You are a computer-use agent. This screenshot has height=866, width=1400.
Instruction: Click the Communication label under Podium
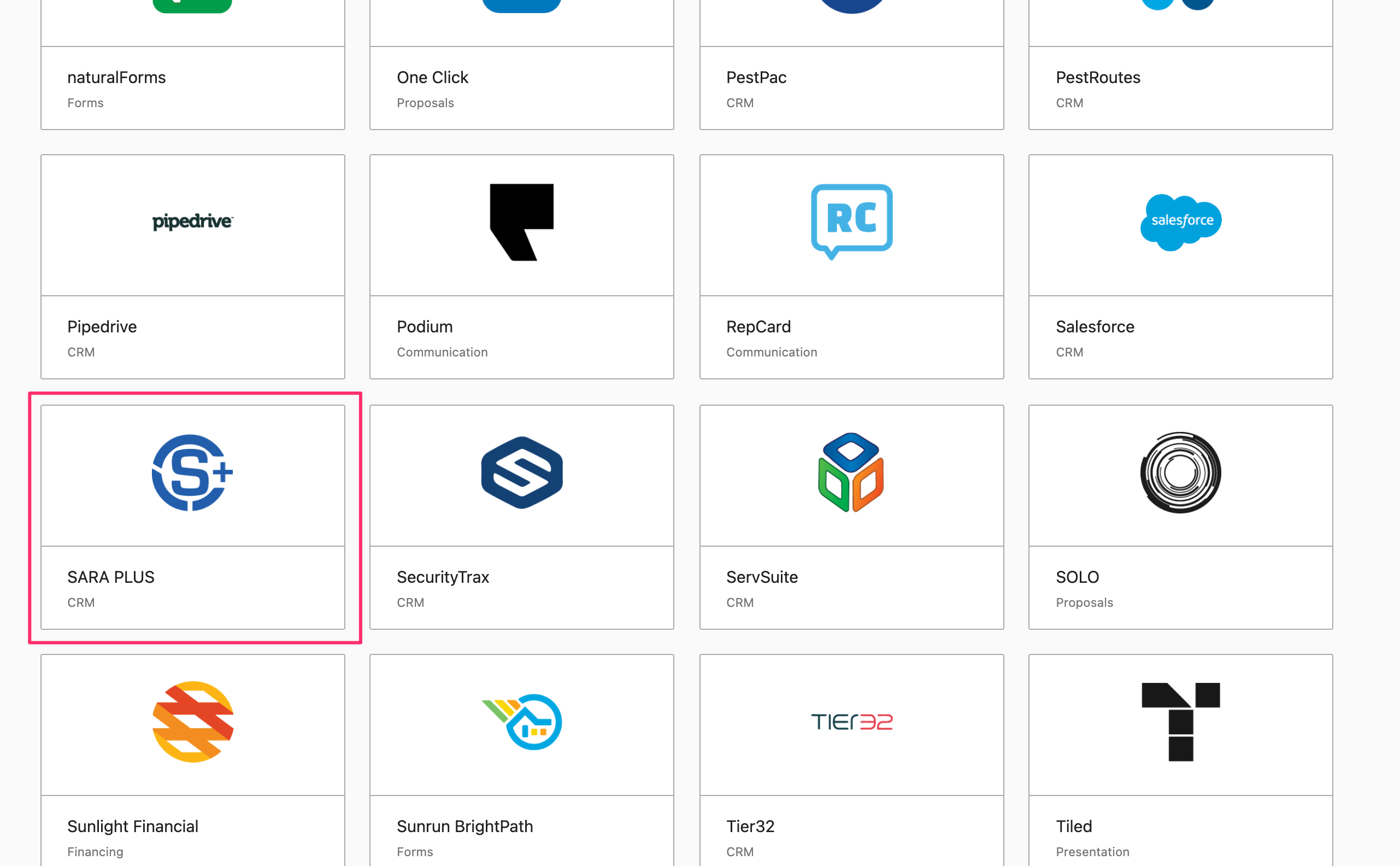(442, 352)
